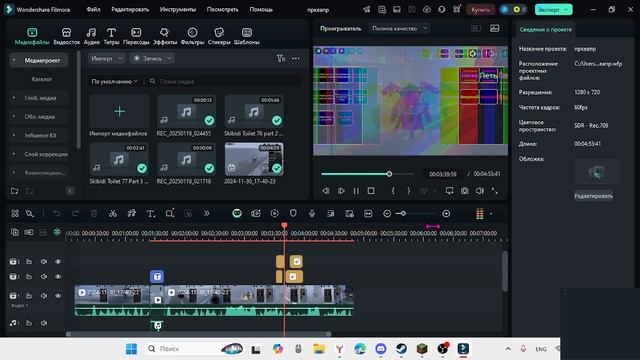Open the Помощь menu
This screenshot has height=360, width=640.
pyautogui.click(x=261, y=9)
